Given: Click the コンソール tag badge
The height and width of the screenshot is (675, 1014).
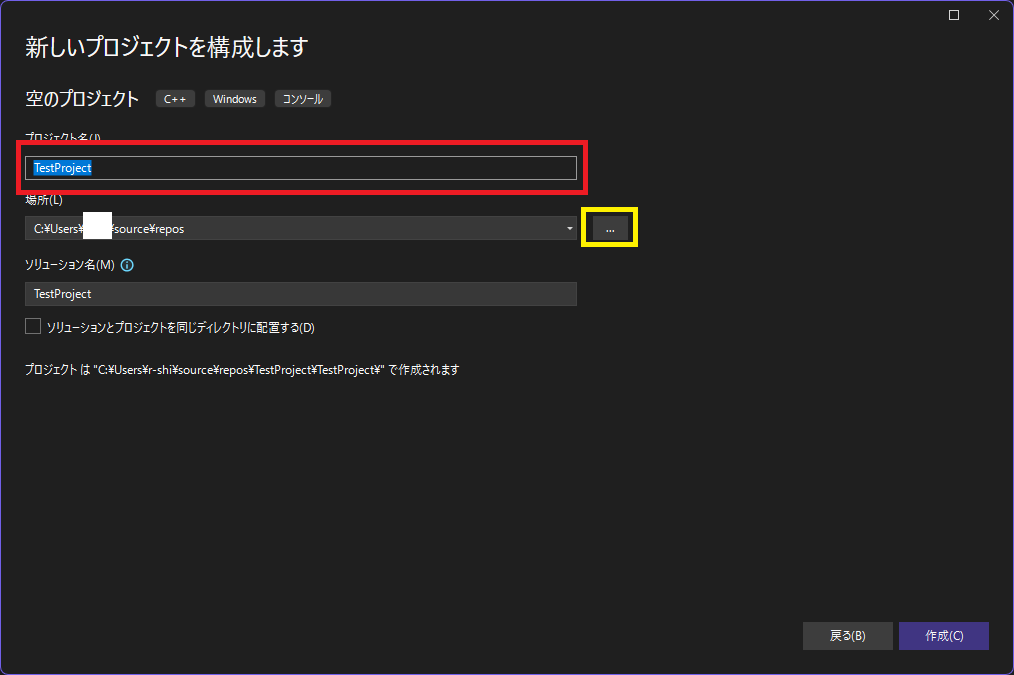Looking at the screenshot, I should tap(302, 99).
